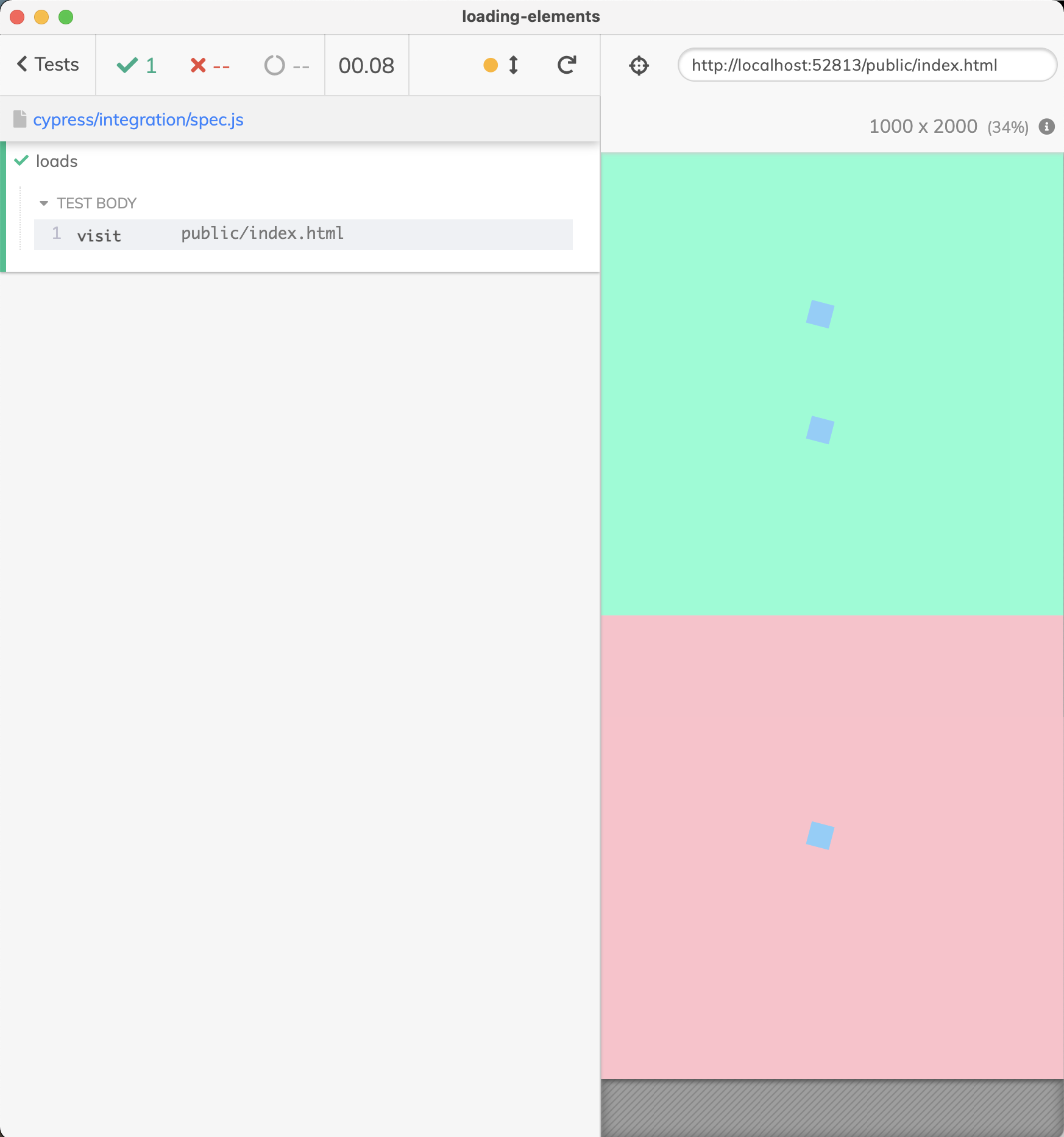Click the 00.08 test duration display
This screenshot has height=1137, width=1064.
coord(366,65)
